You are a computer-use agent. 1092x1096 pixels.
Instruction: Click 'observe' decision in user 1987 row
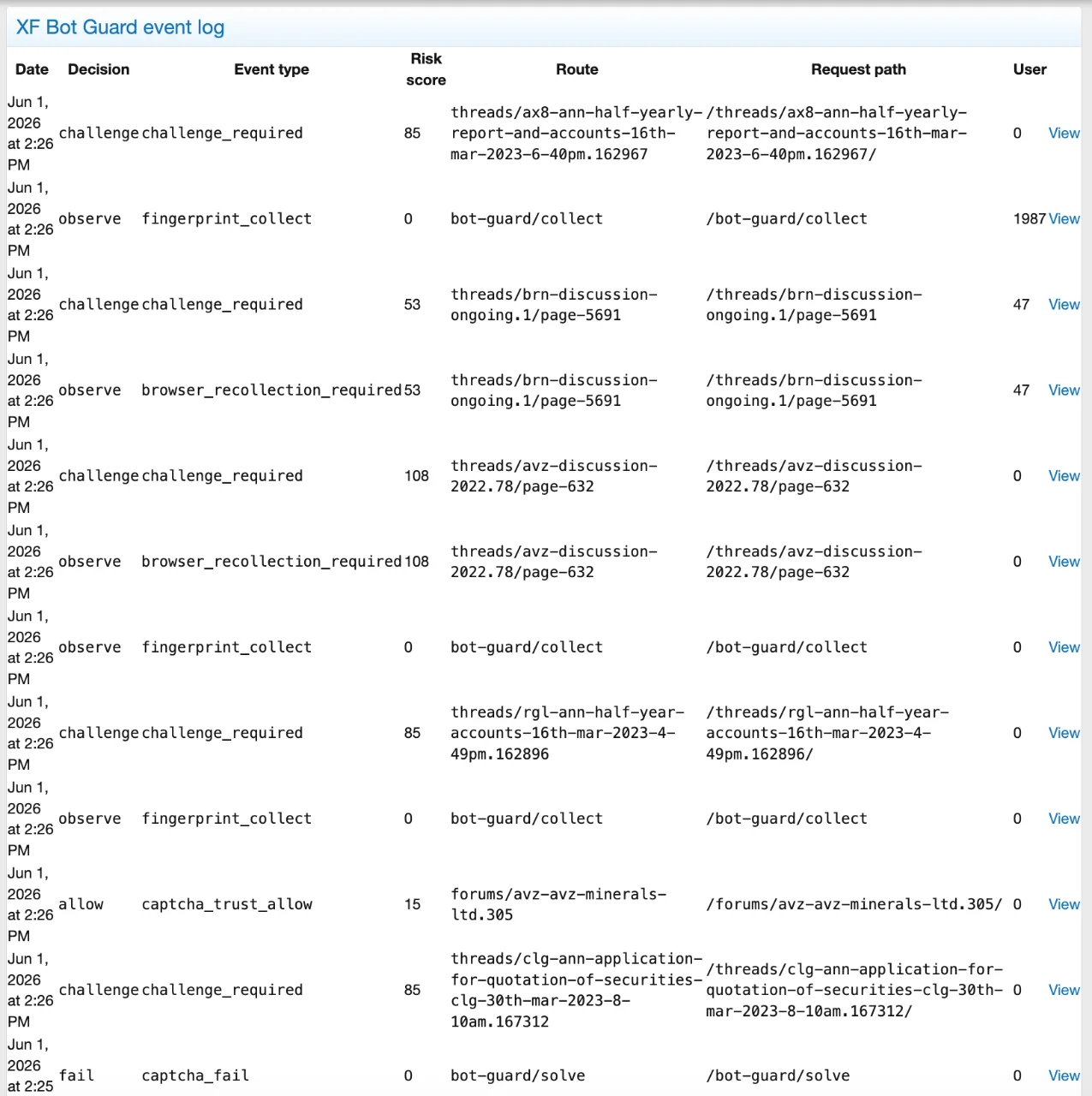pyautogui.click(x=90, y=218)
